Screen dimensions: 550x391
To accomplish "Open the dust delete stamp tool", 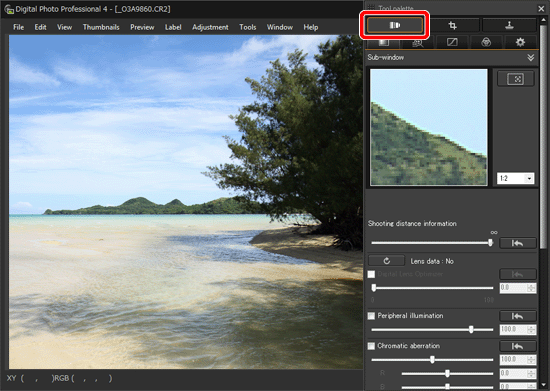I will [509, 25].
